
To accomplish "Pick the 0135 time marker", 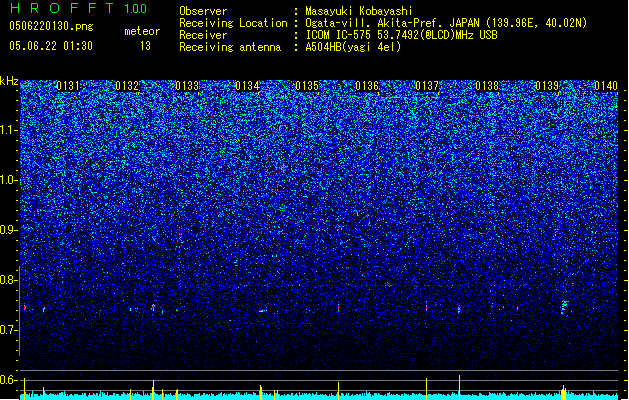I will pos(307,86).
